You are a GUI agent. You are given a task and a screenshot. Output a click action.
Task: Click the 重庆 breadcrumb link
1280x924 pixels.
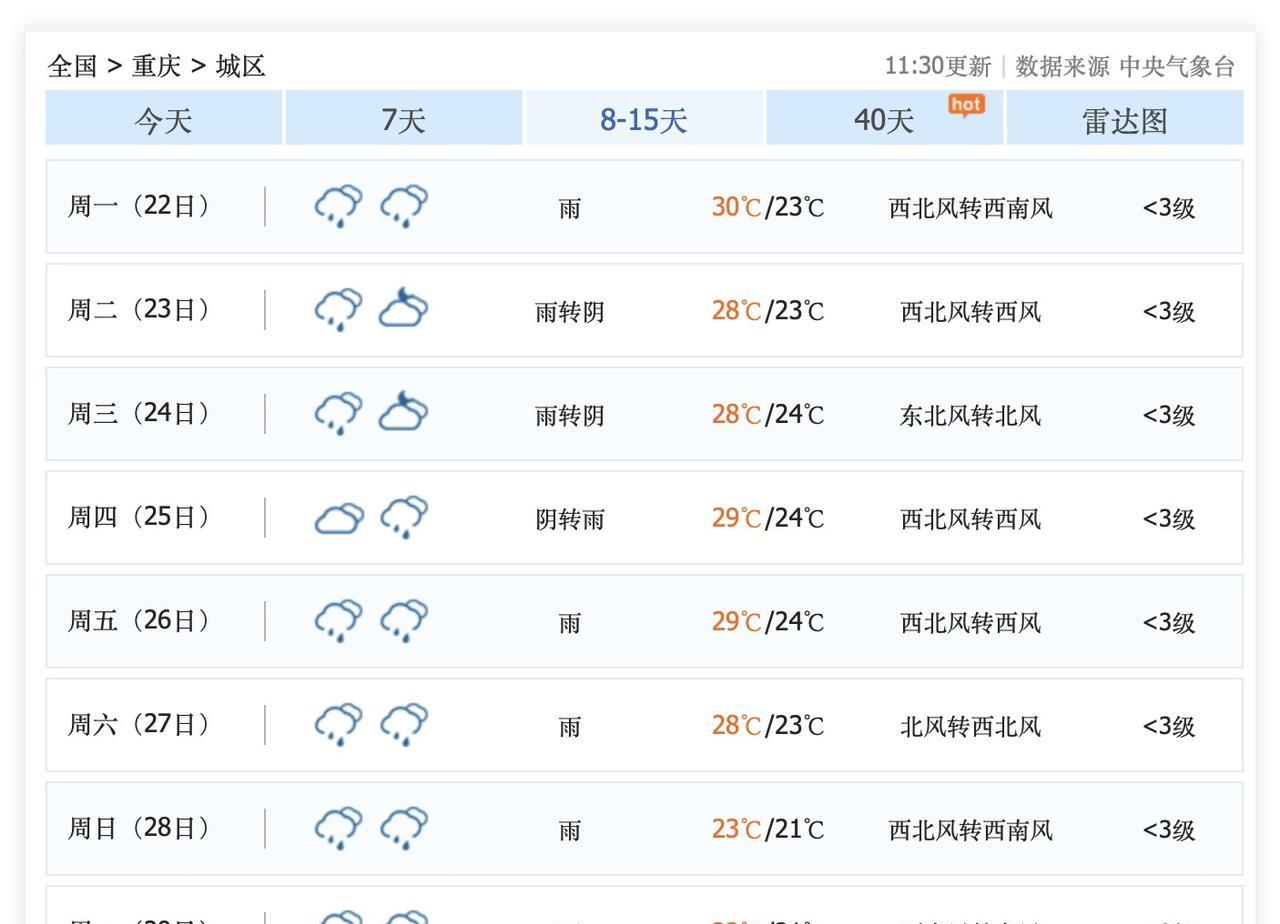point(156,66)
